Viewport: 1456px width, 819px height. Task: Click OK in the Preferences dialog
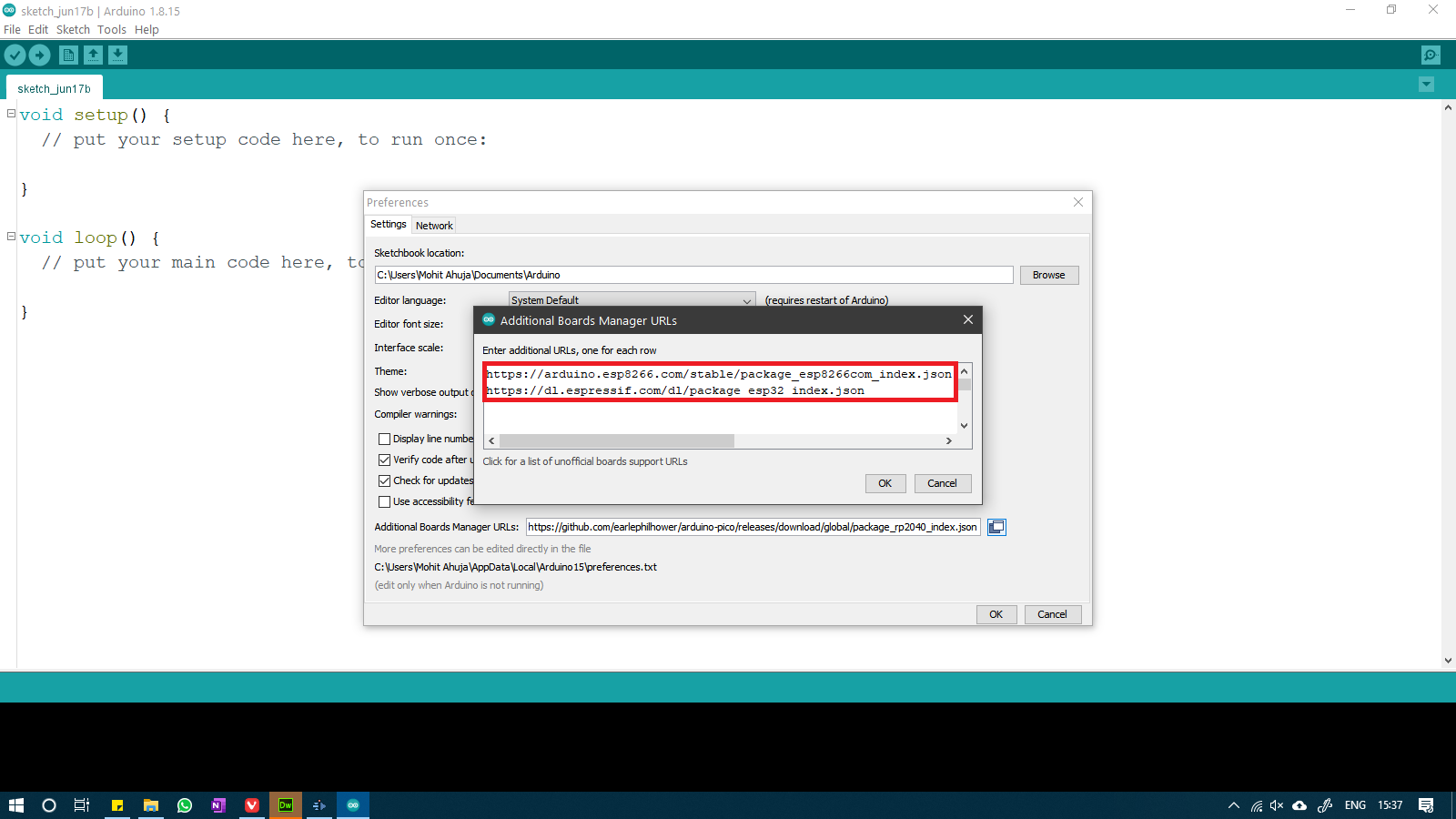pos(996,614)
